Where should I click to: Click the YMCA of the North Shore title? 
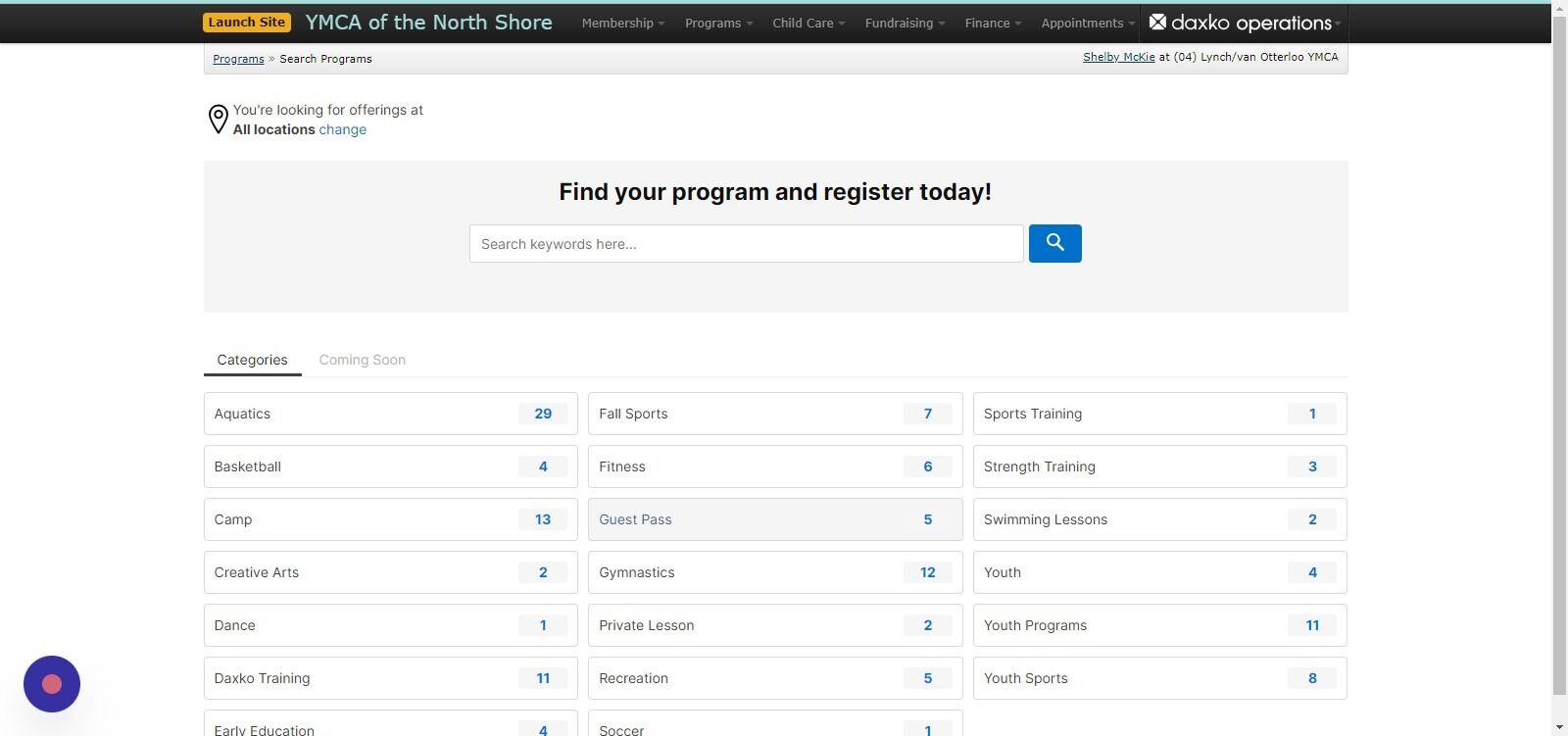pyautogui.click(x=428, y=23)
